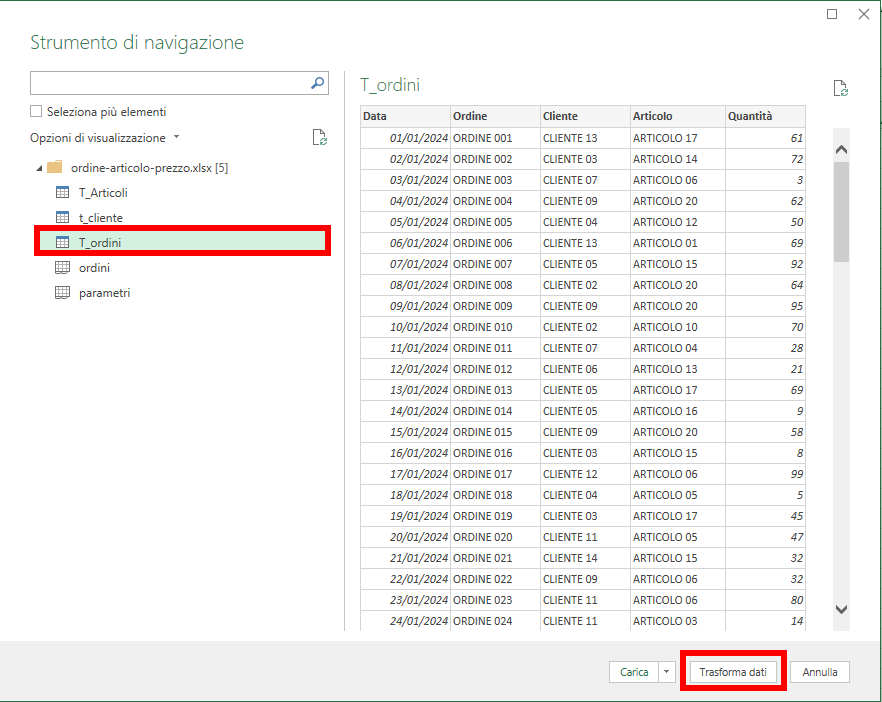The image size is (882, 702).
Task: Click the Articolo column header
Action: click(x=678, y=116)
